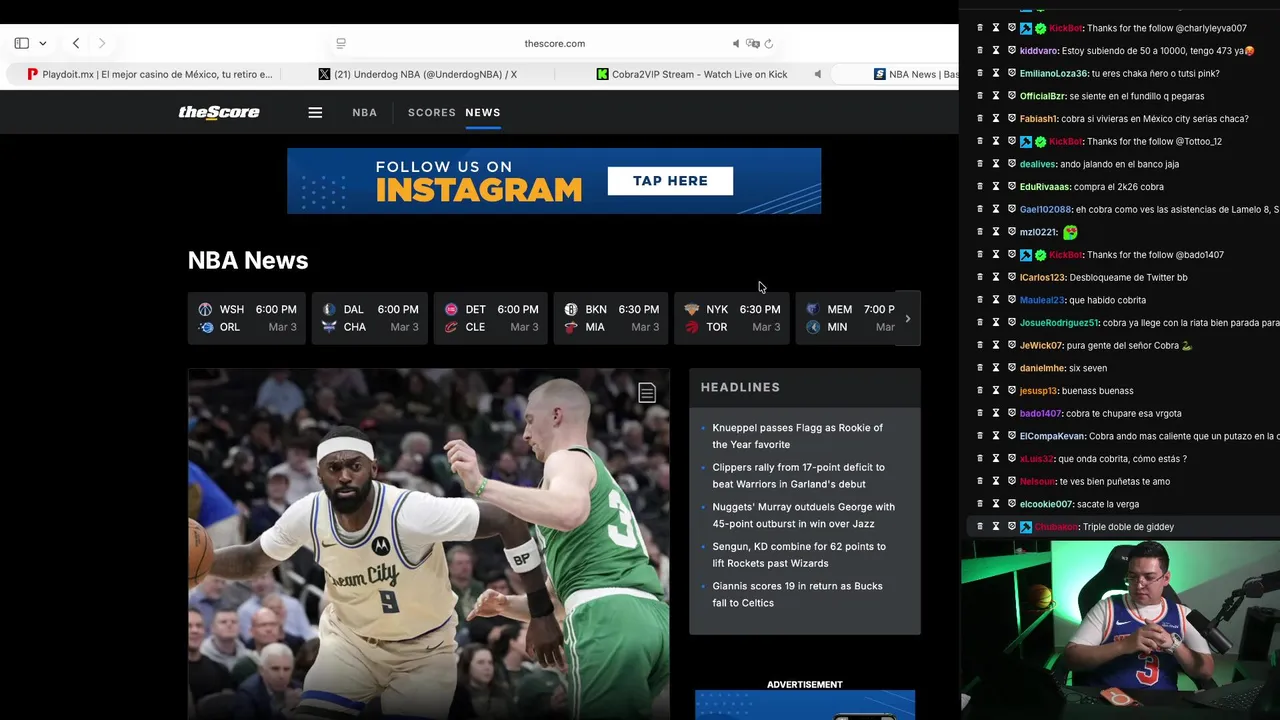The height and width of the screenshot is (720, 1280).
Task: Read Knueppel passes Flagg headline
Action: pos(797,436)
